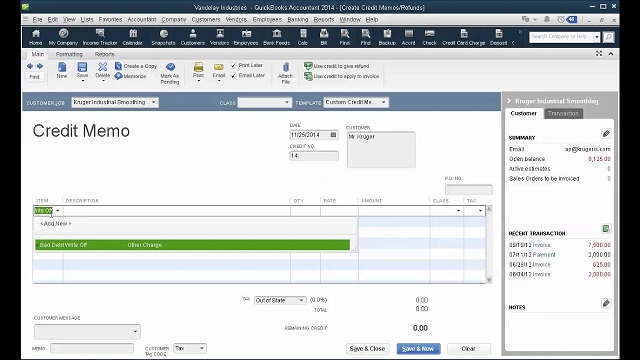Open the Item column dropdown arrow
The height and width of the screenshot is (360, 640).
pyautogui.click(x=58, y=211)
